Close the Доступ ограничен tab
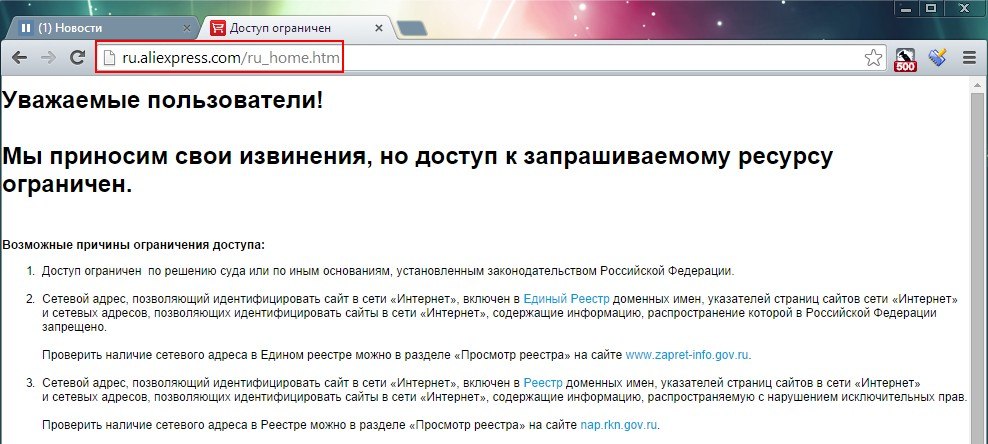 point(379,28)
